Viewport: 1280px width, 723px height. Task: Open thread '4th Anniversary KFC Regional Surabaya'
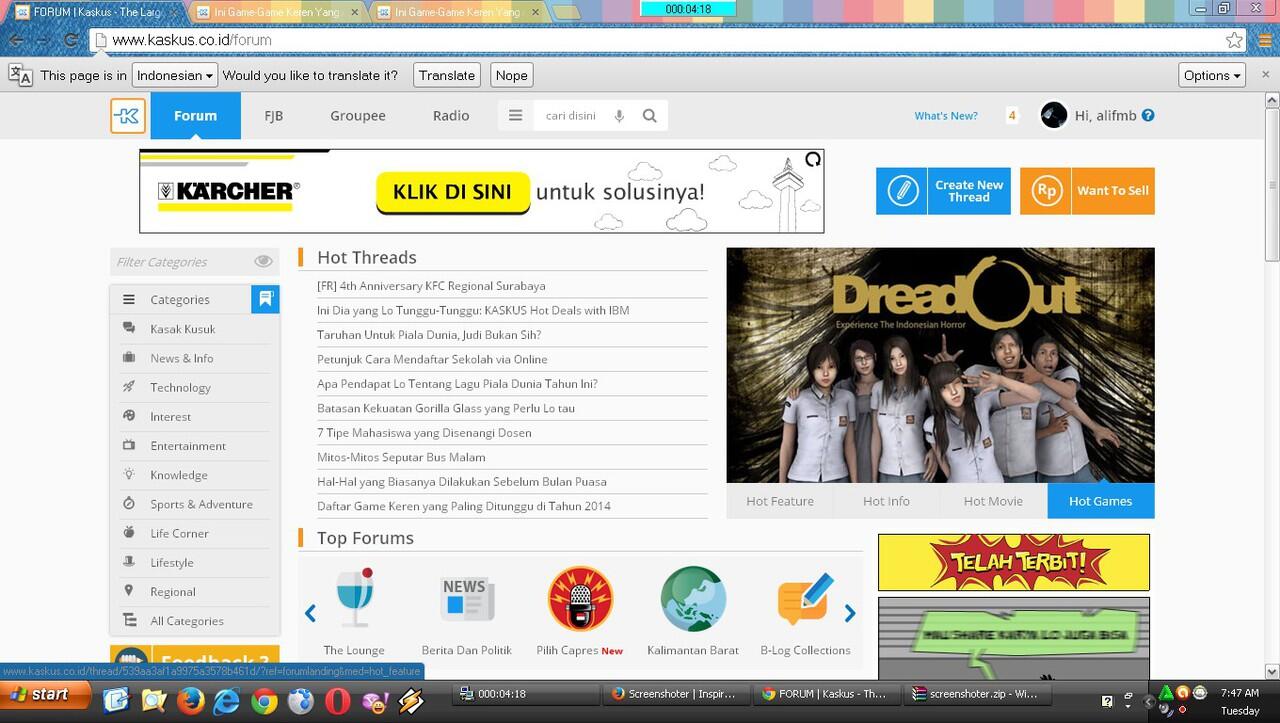click(431, 286)
